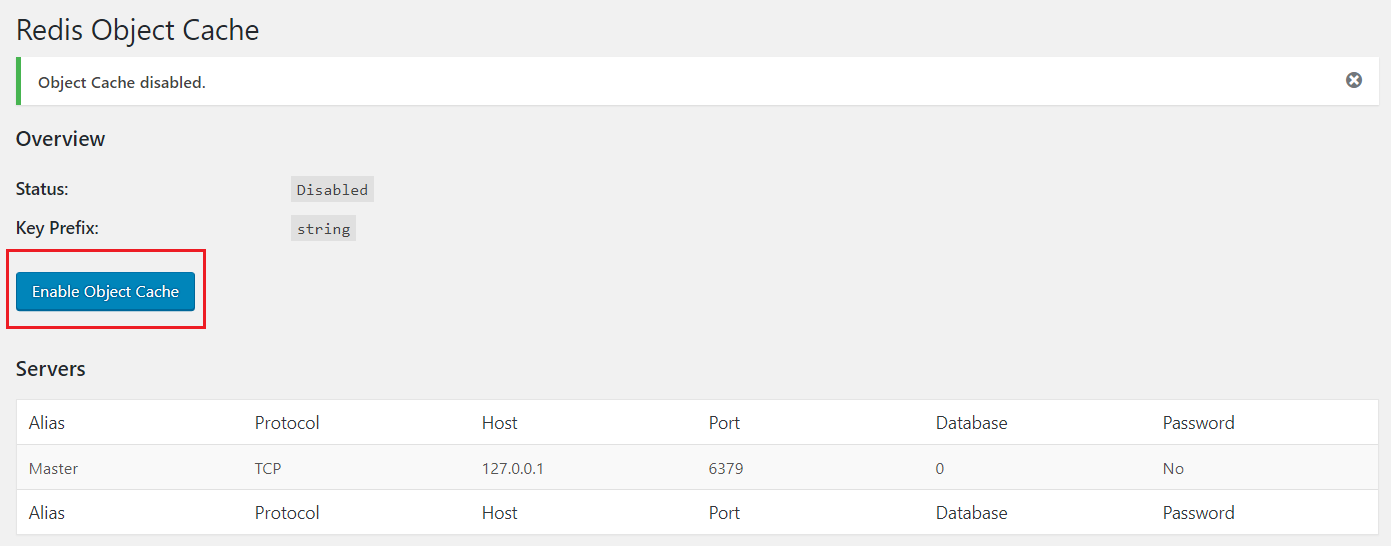Viewport: 1391px width, 546px height.
Task: Click the Port column header
Action: coord(724,422)
